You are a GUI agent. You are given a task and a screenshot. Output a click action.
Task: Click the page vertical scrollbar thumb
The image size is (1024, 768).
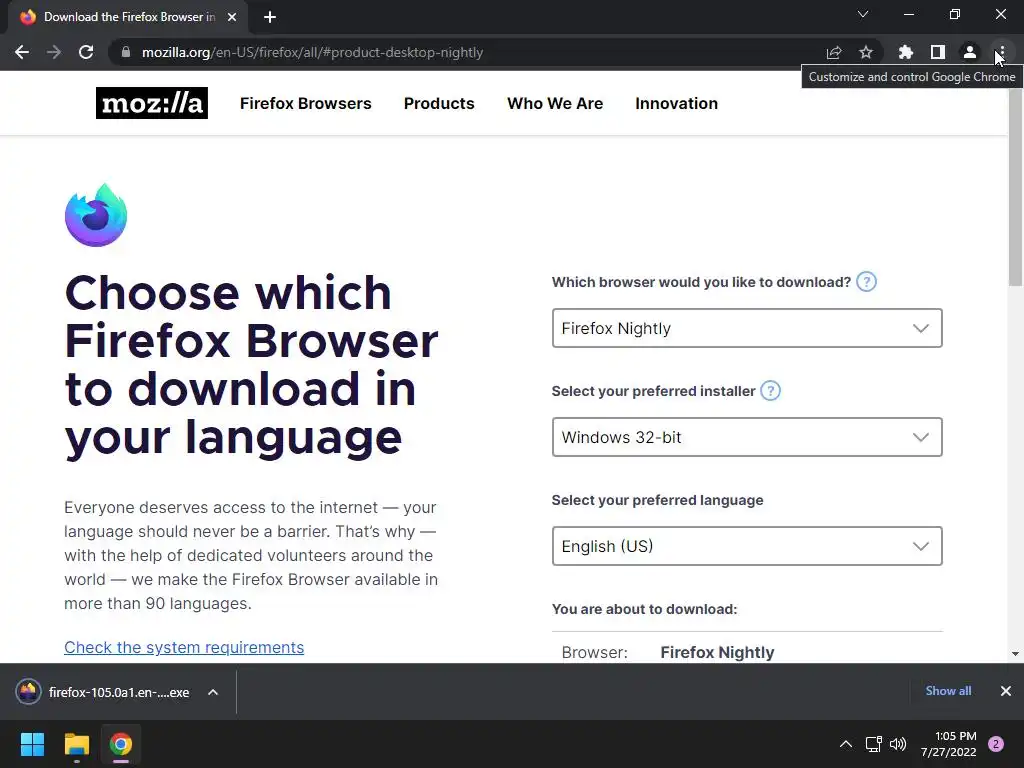coord(1016,186)
